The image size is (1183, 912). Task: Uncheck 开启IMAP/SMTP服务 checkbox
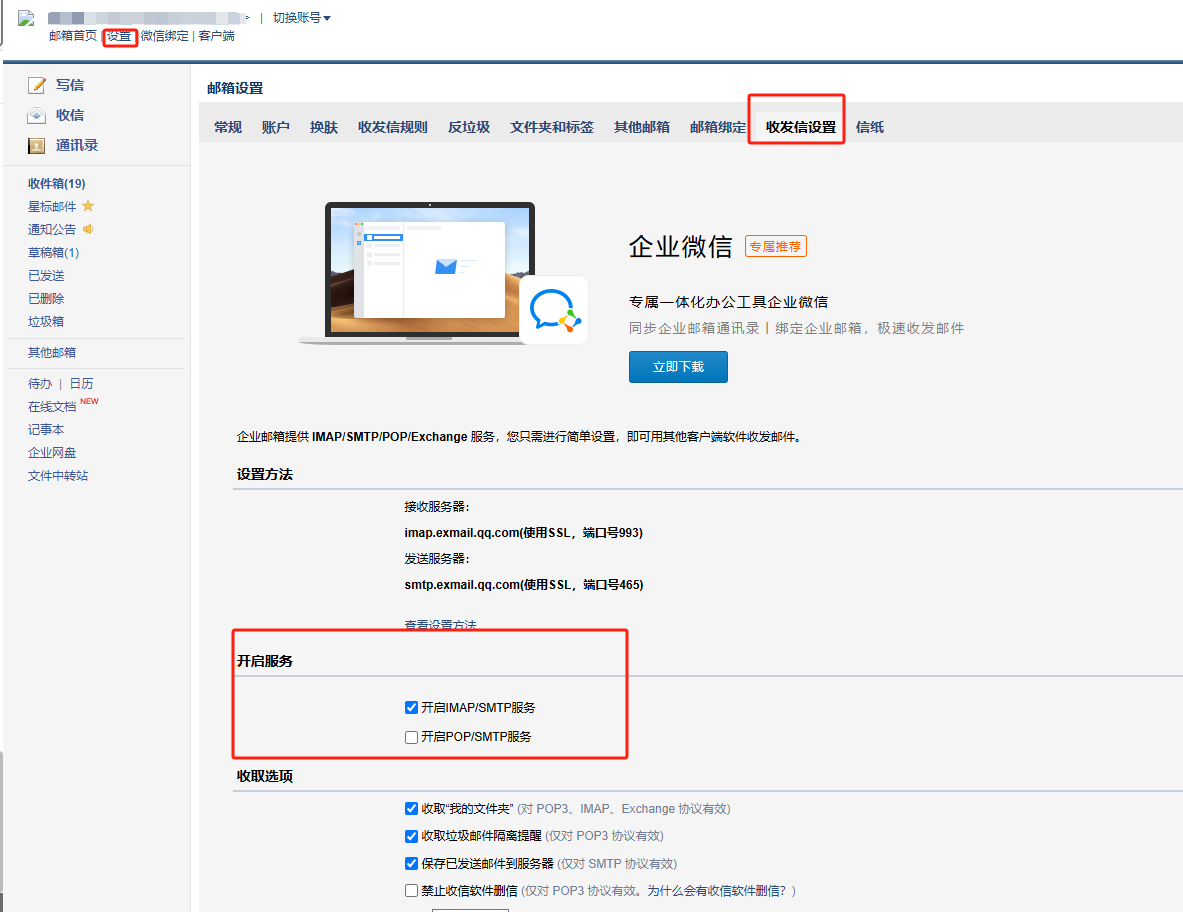(x=411, y=708)
